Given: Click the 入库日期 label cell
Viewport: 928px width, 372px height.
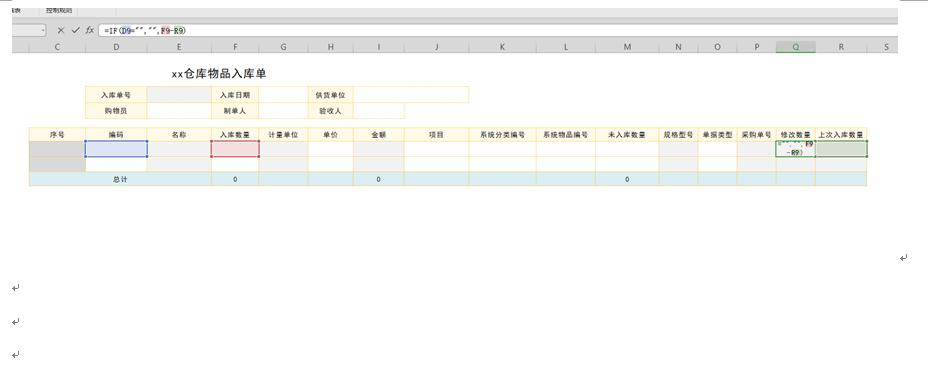Looking at the screenshot, I should (x=235, y=95).
